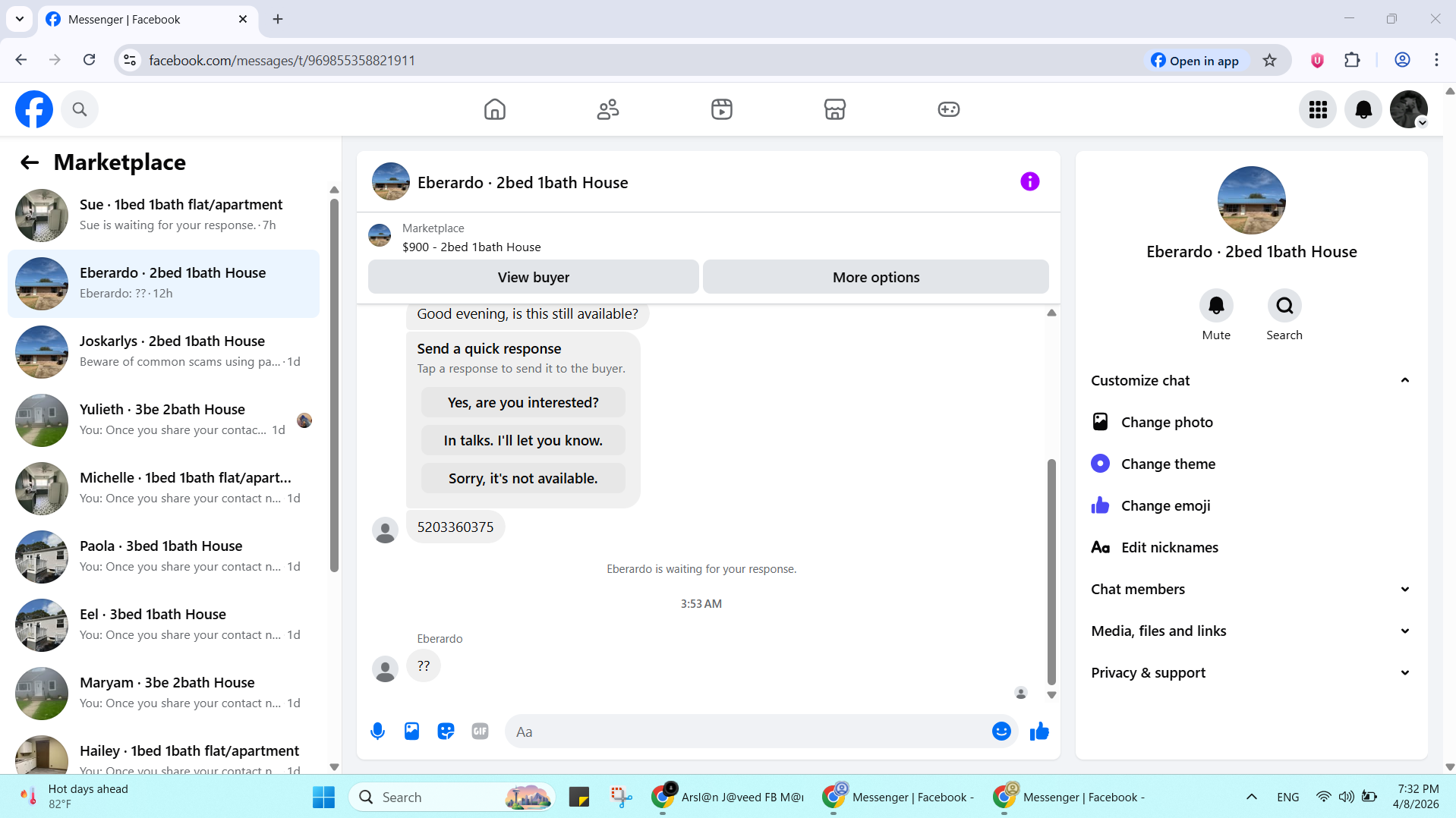
Task: Go to the Home feed icon
Action: (x=495, y=109)
